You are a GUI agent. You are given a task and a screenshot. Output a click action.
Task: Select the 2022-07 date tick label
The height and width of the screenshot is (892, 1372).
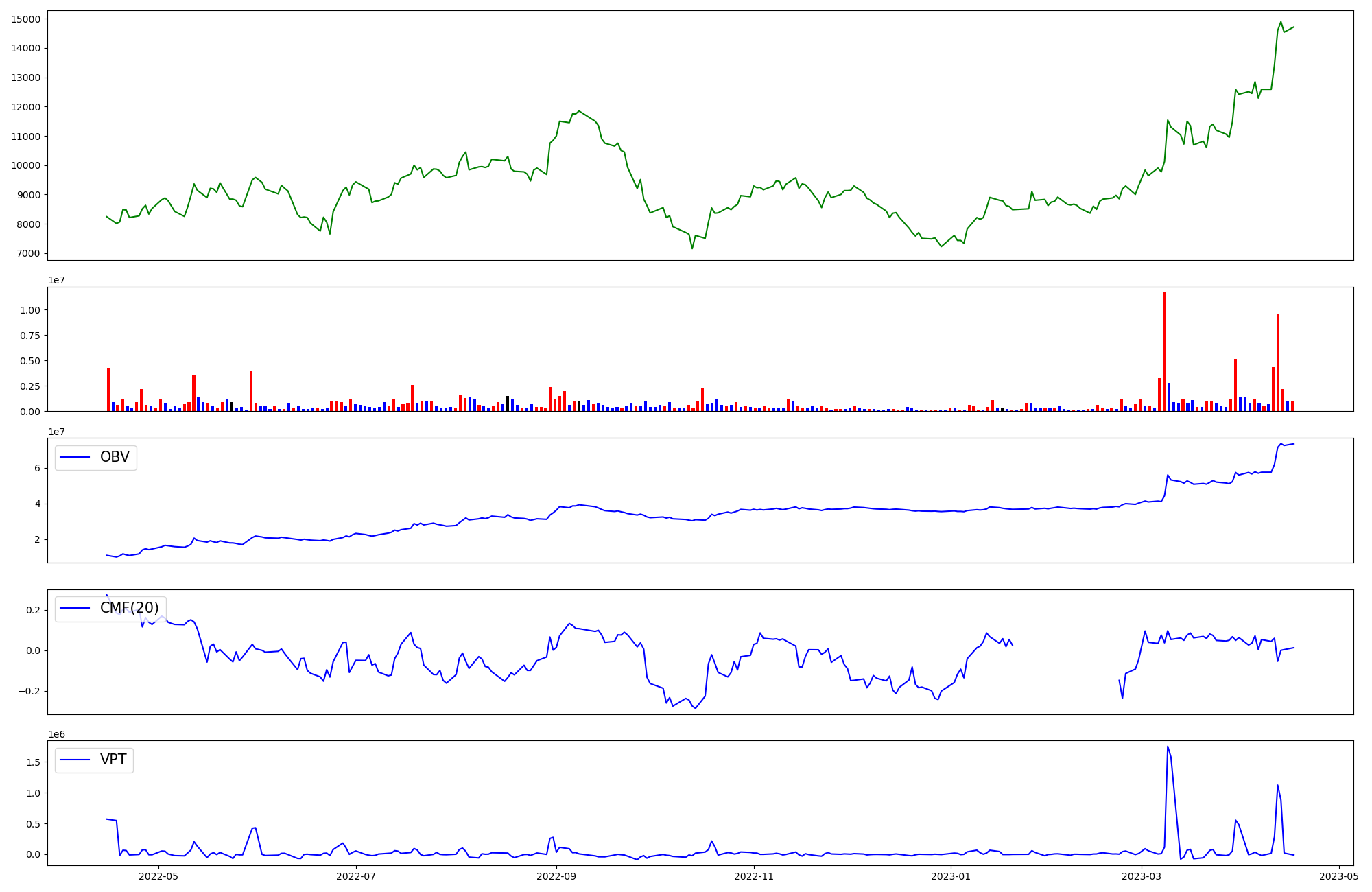(x=357, y=876)
